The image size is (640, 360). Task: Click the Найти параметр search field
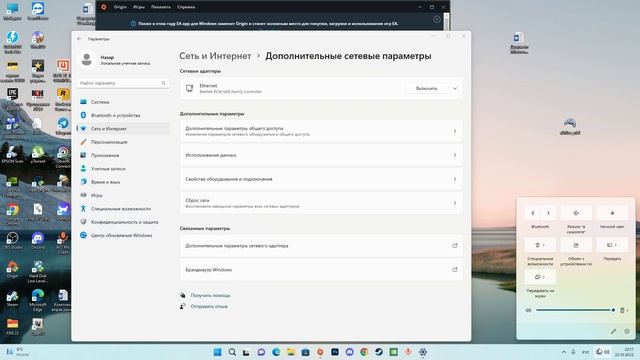123,83
